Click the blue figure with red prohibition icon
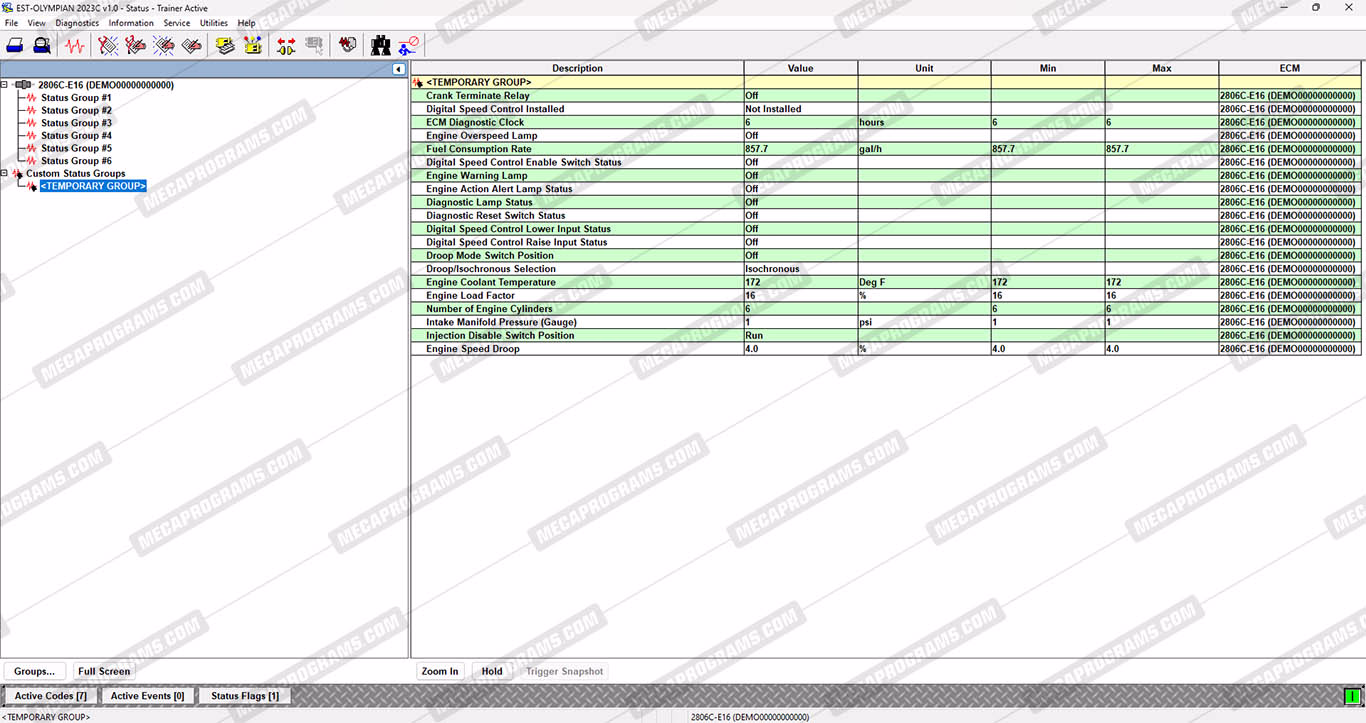The width and height of the screenshot is (1366, 723). (x=408, y=45)
